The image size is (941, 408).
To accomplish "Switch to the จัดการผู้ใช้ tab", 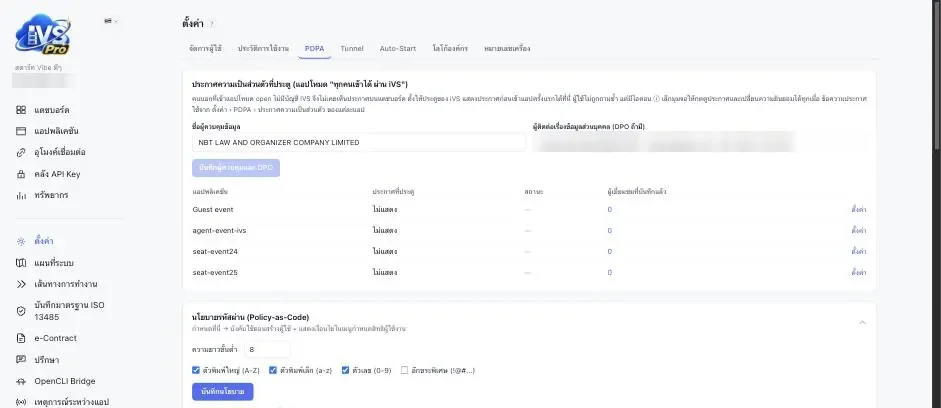I will click(205, 48).
